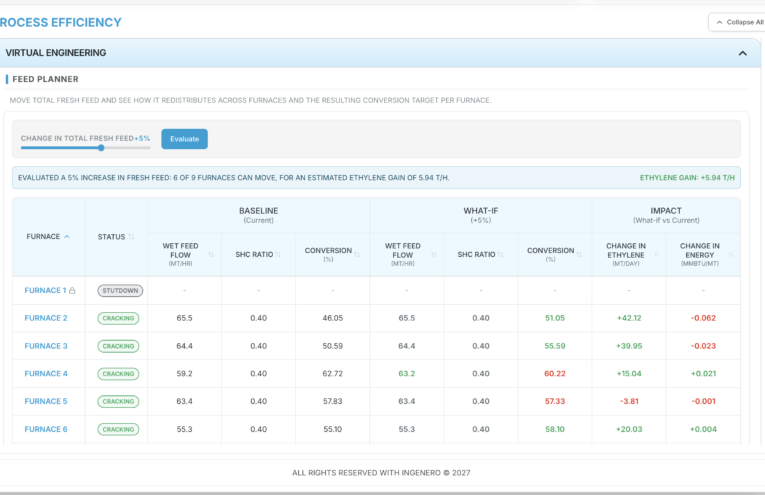This screenshot has width=765, height=495.
Task: Open the Furnace 1 link
Action: pyautogui.click(x=45, y=290)
